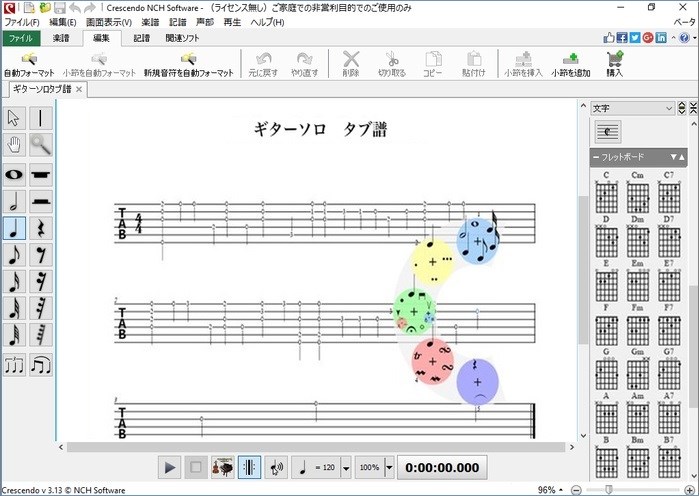The width and height of the screenshot is (699, 496).
Task: Select the eighth note tool
Action: [14, 255]
